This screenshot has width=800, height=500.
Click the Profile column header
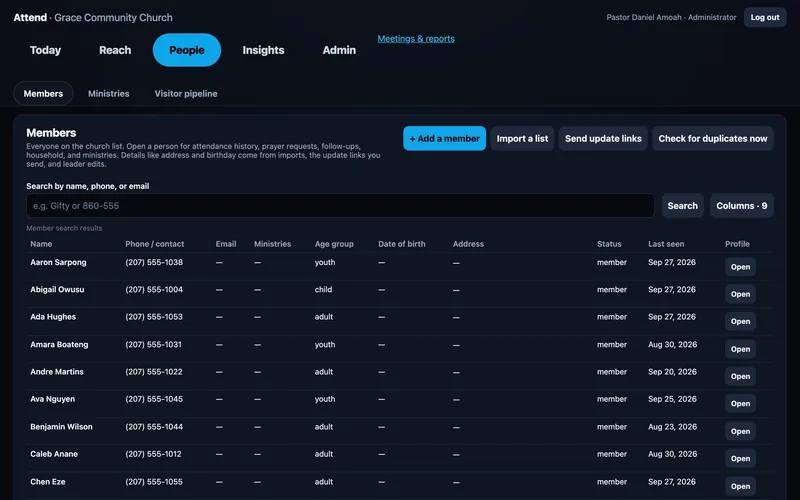(737, 244)
